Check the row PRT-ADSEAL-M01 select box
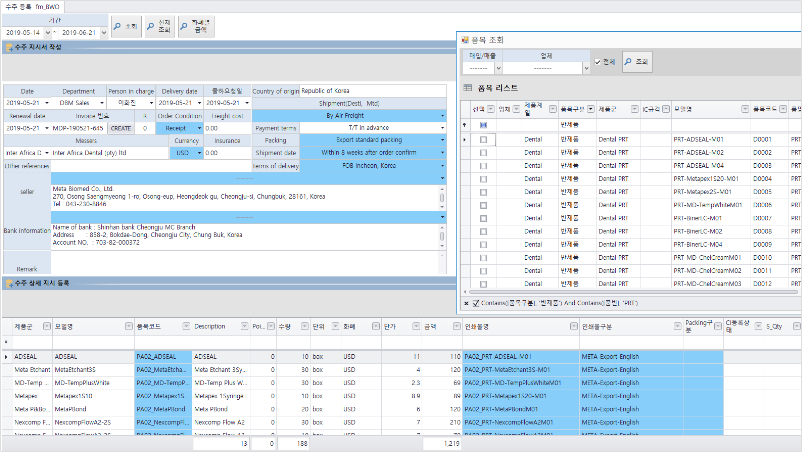This screenshot has height=452, width=802. (x=483, y=139)
